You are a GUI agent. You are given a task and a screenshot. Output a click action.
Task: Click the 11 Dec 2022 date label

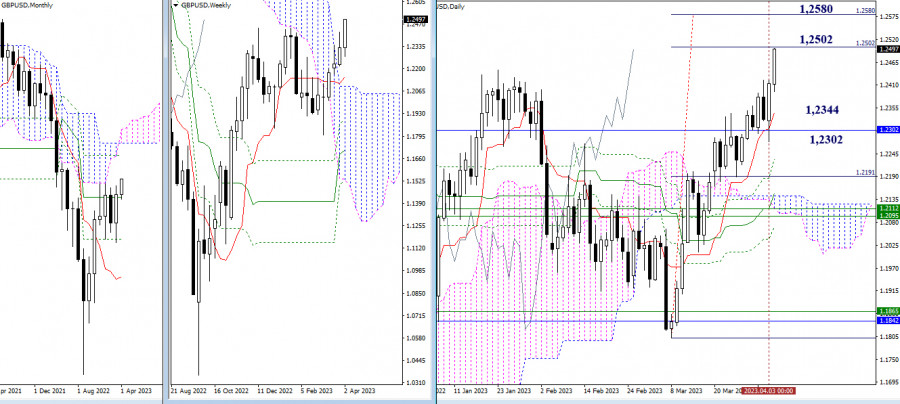pyautogui.click(x=274, y=390)
